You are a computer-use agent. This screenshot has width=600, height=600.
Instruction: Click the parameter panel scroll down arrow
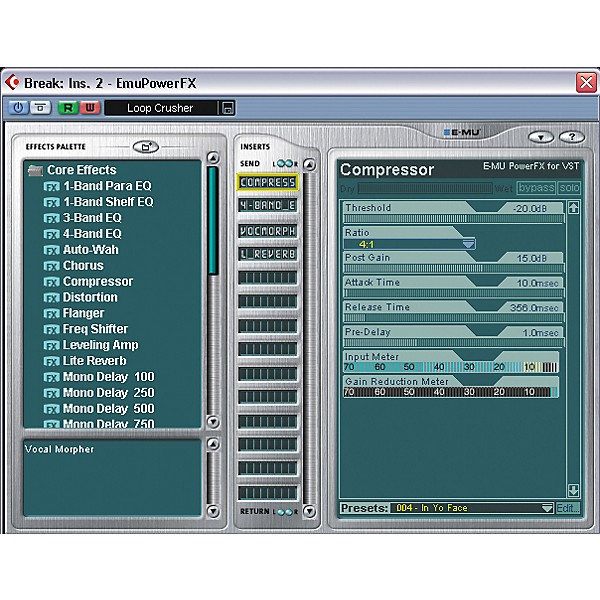[x=573, y=490]
